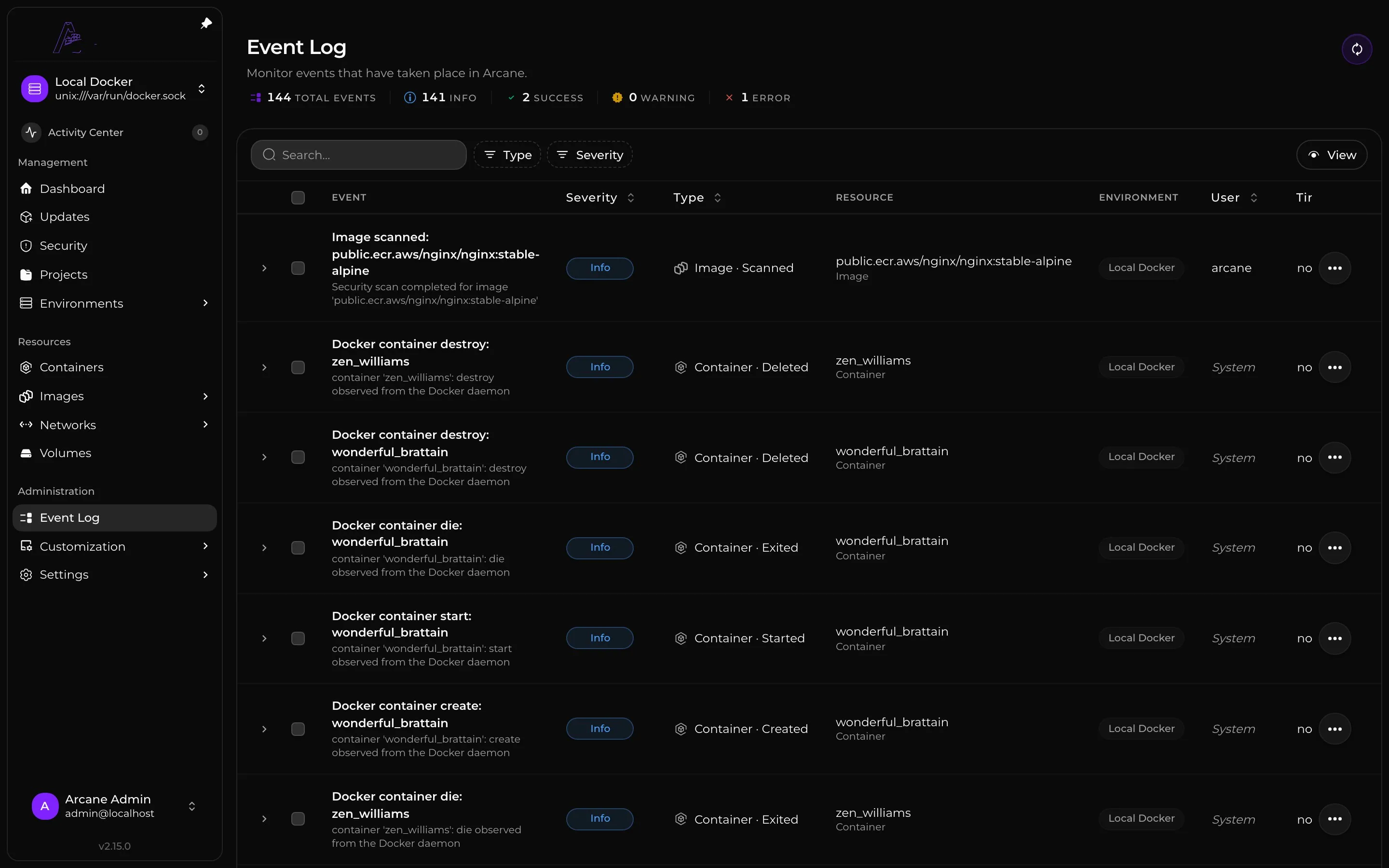1389x868 pixels.
Task: Click the 144 TOTAL EVENTS counter
Action: pyautogui.click(x=313, y=97)
